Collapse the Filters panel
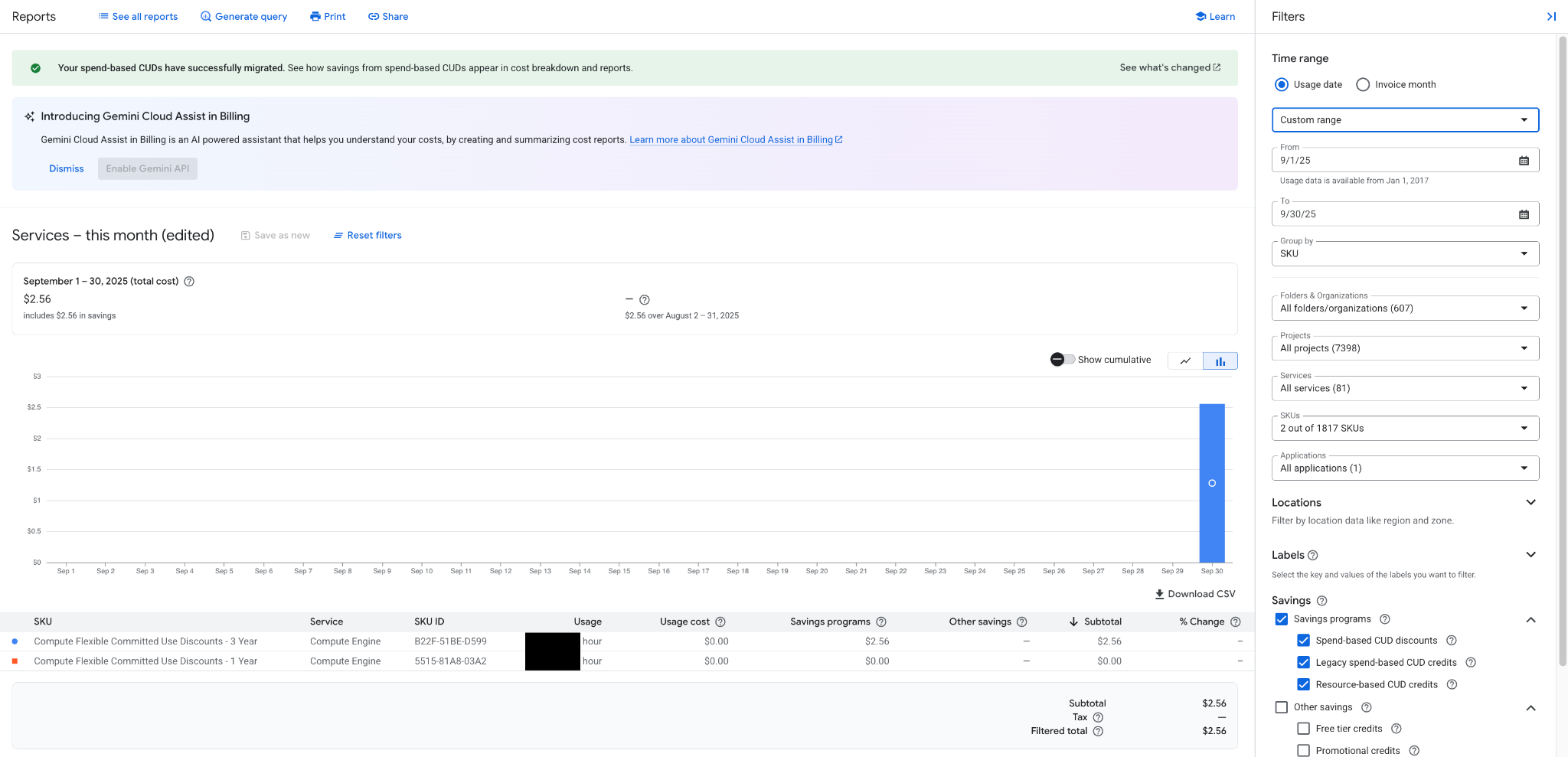 click(x=1552, y=16)
